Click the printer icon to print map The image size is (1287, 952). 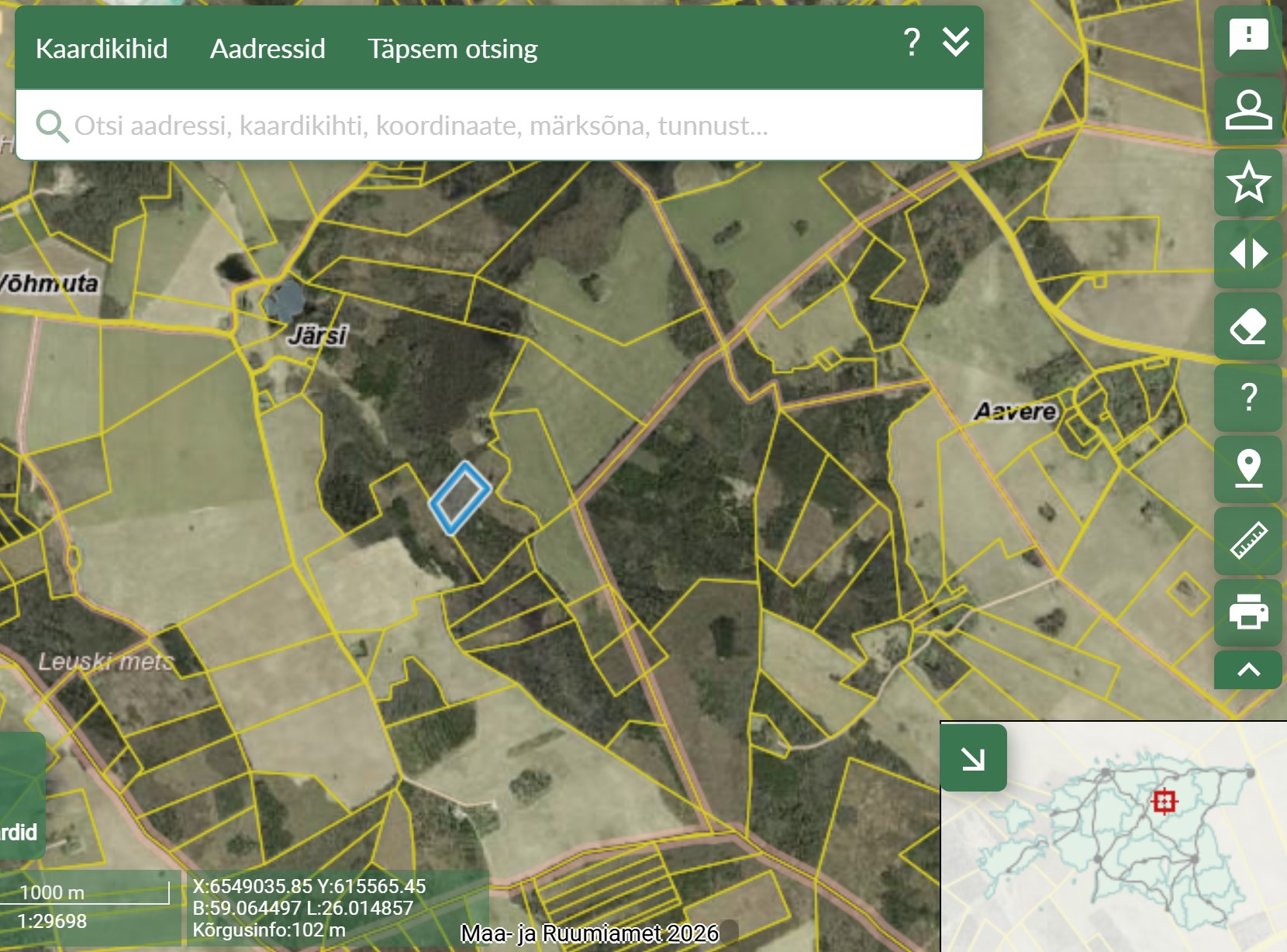coord(1247,612)
